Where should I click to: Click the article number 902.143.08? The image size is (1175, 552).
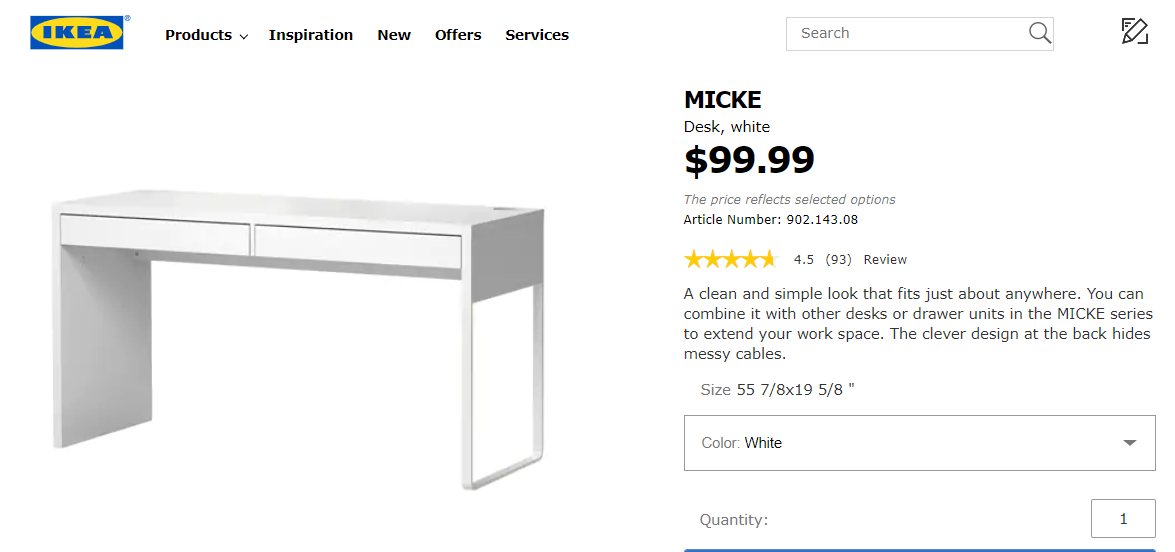pyautogui.click(x=821, y=220)
